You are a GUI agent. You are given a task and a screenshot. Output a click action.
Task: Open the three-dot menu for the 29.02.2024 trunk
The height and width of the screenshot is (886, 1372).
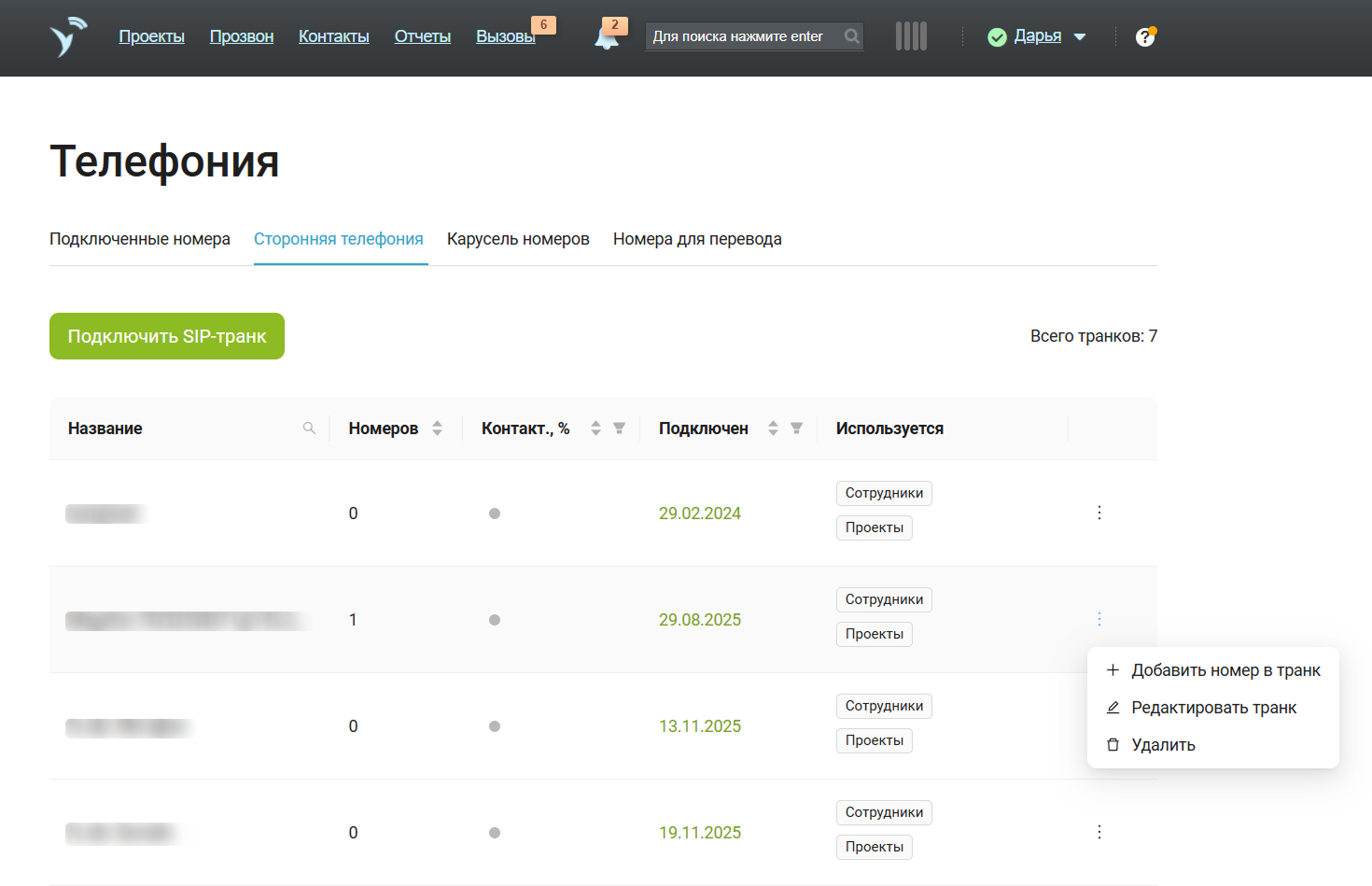[1099, 513]
